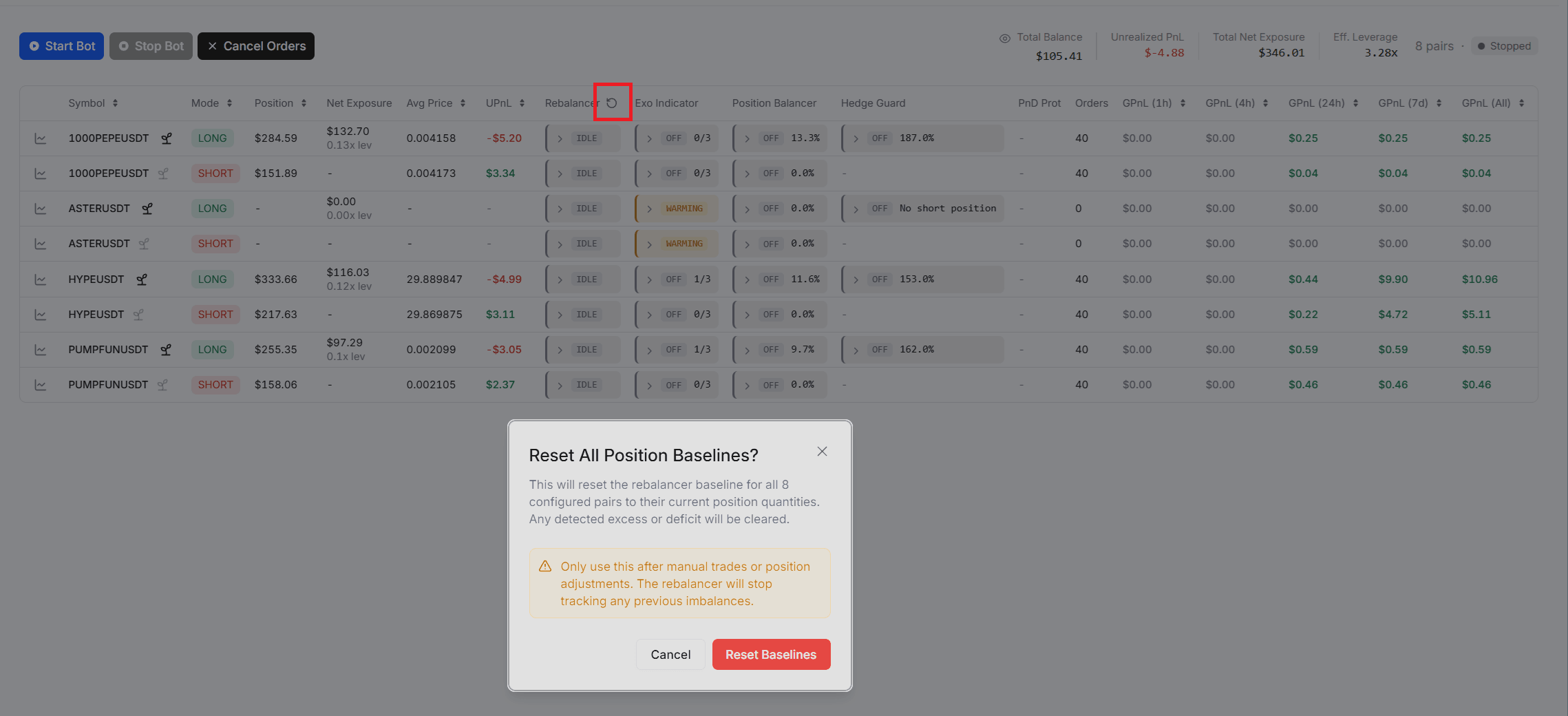1568x716 pixels.
Task: Toggle Exo Indicator OFF for HYPEUSDT LONG
Action: 674,280
